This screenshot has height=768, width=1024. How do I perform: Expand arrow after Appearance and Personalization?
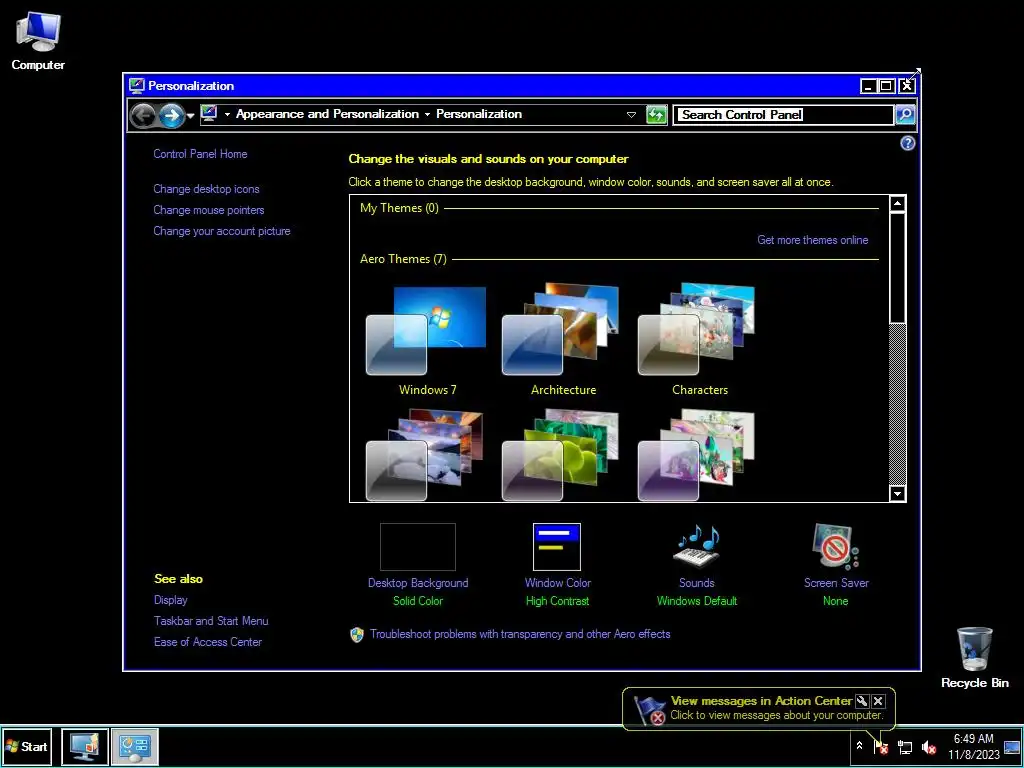[x=427, y=114]
